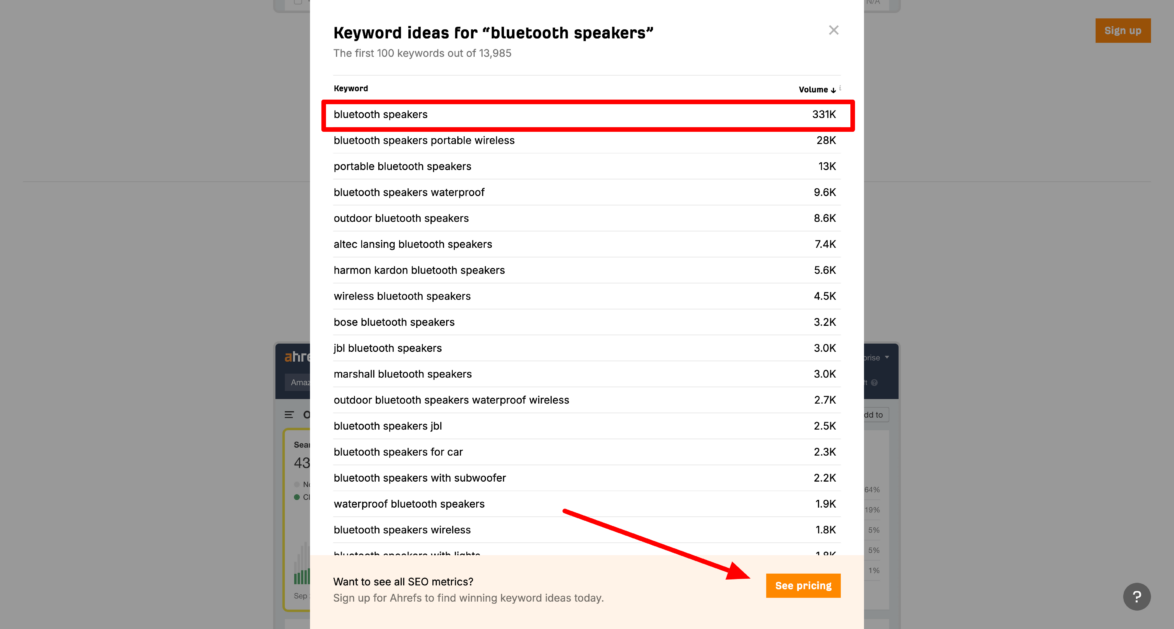Select "marshall bluetooth speakers" keyword
Viewport: 1174px width, 629px height.
[x=402, y=374]
